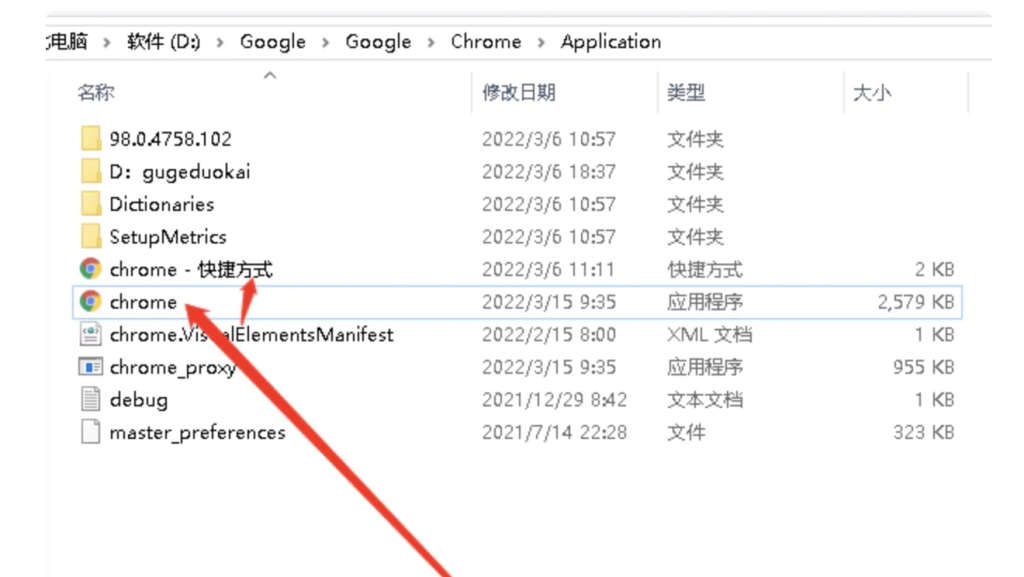Click the master_preferences file icon
Viewport: 1024px width, 577px height.
pos(91,432)
